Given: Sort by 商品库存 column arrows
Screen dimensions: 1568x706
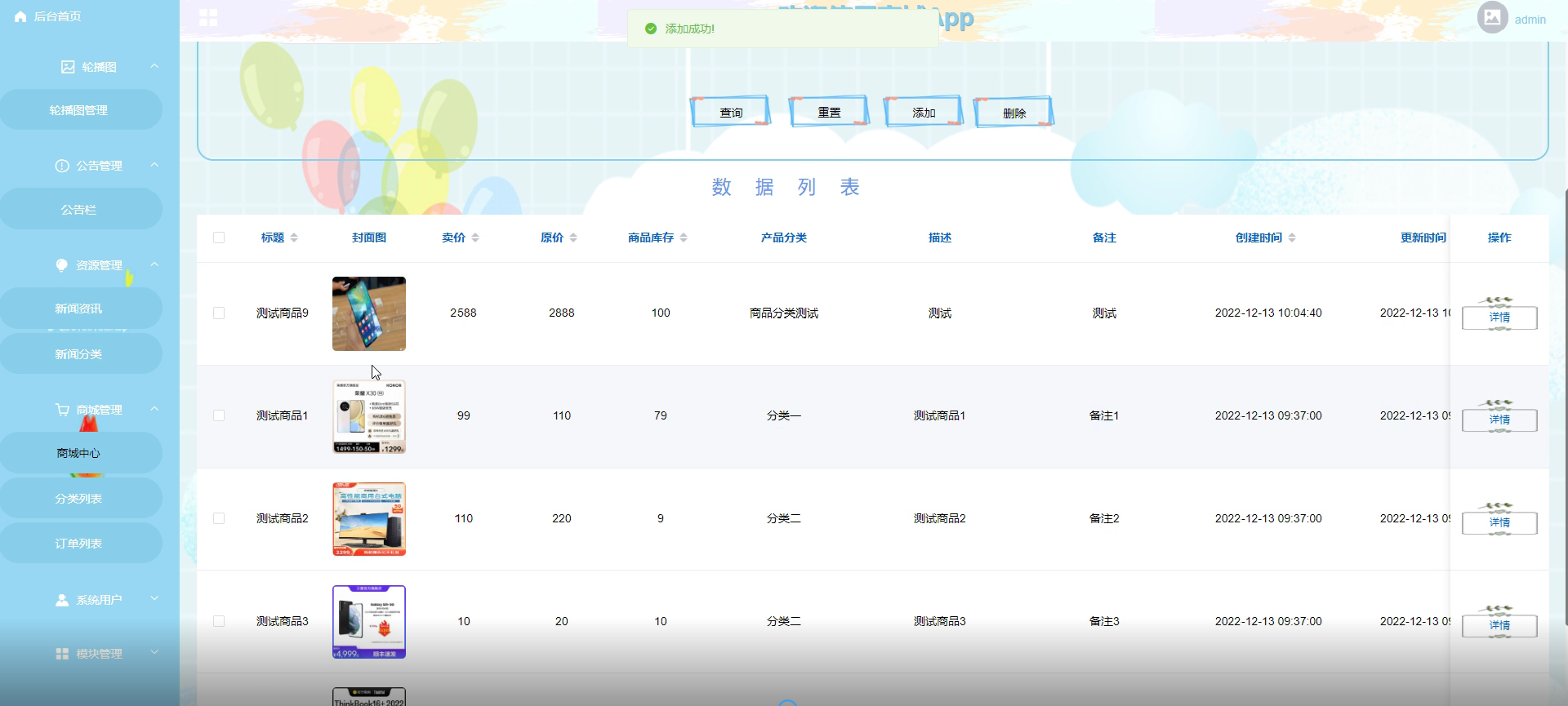Looking at the screenshot, I should coord(684,238).
